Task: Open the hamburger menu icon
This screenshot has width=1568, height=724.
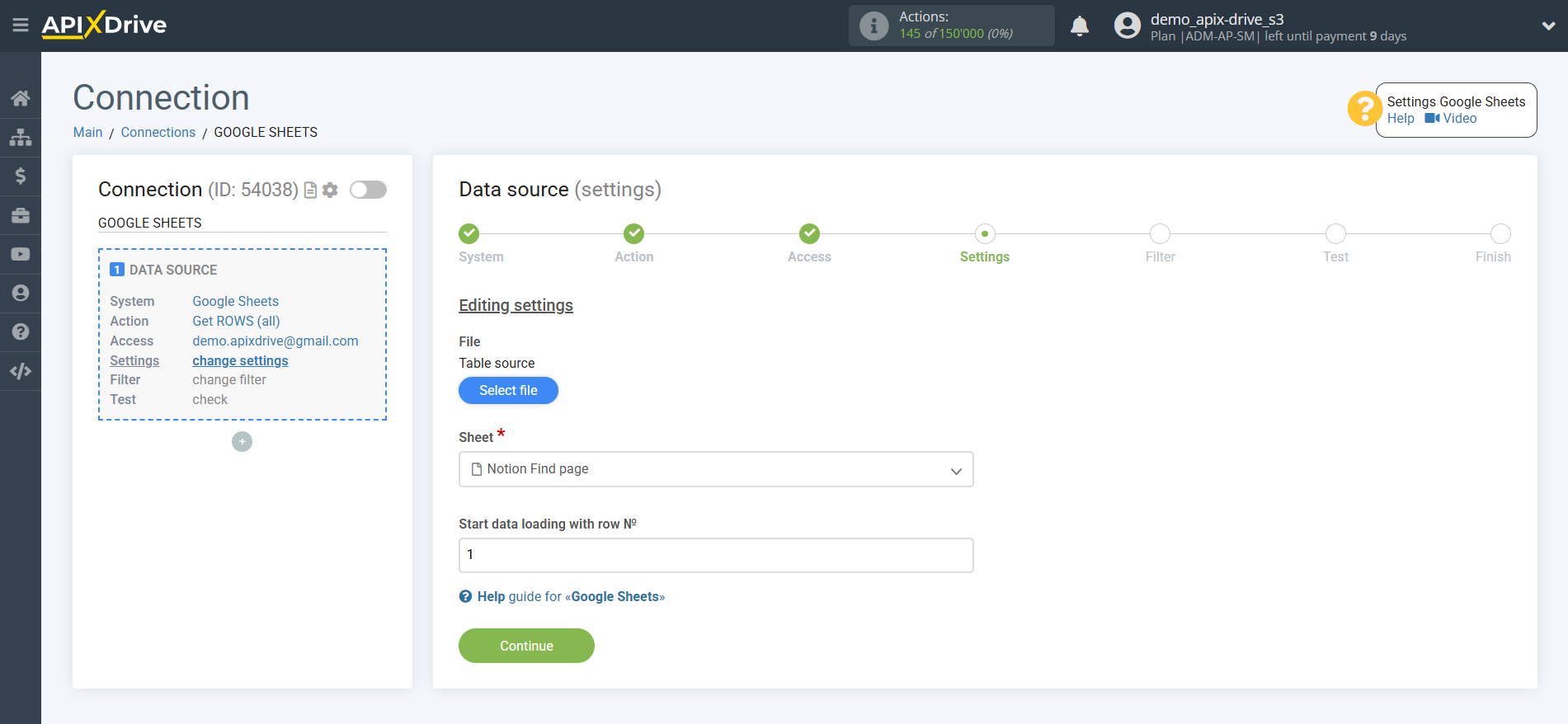Action: [x=21, y=25]
